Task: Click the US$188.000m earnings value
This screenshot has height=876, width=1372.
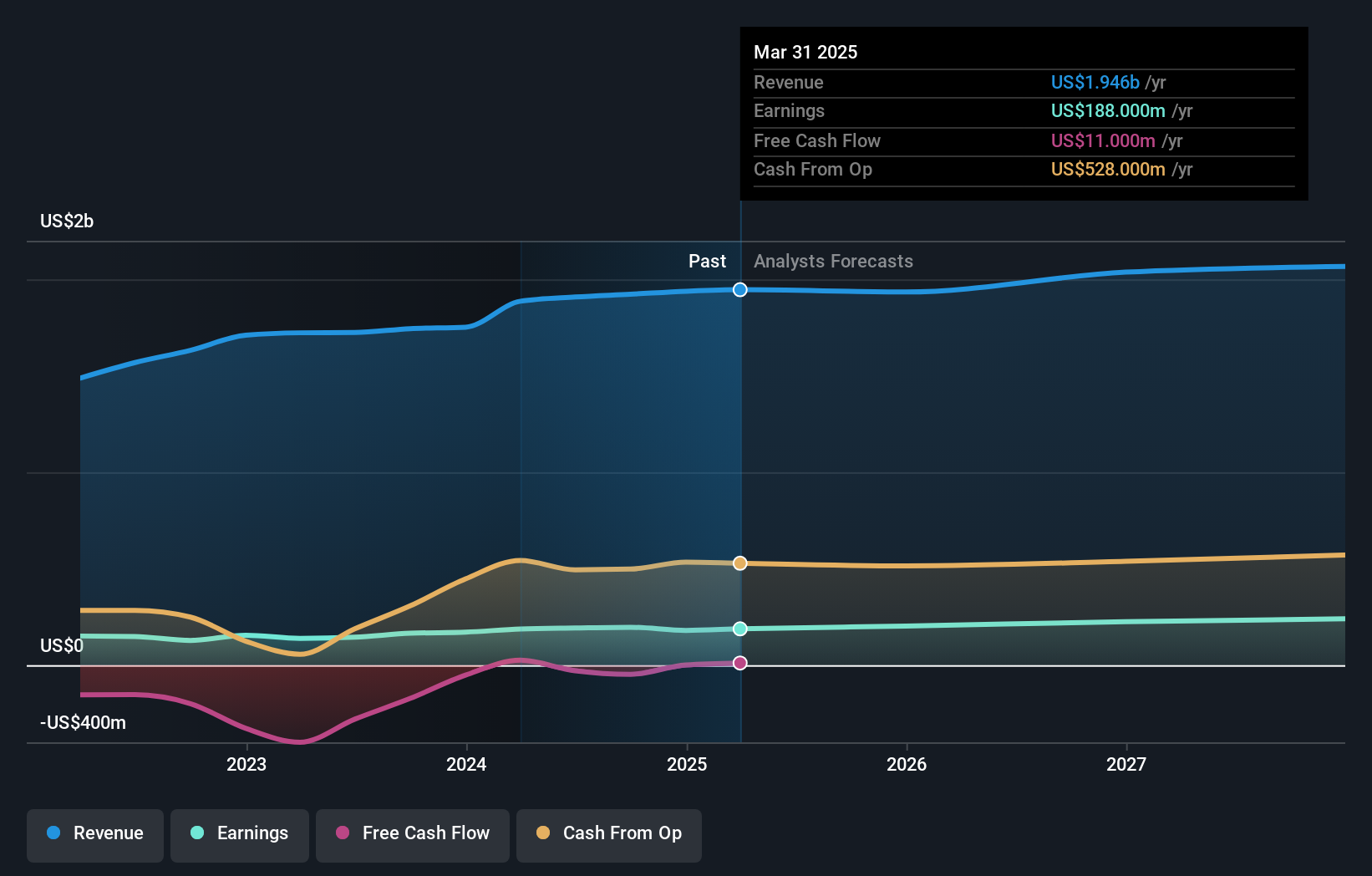Action: tap(1108, 110)
